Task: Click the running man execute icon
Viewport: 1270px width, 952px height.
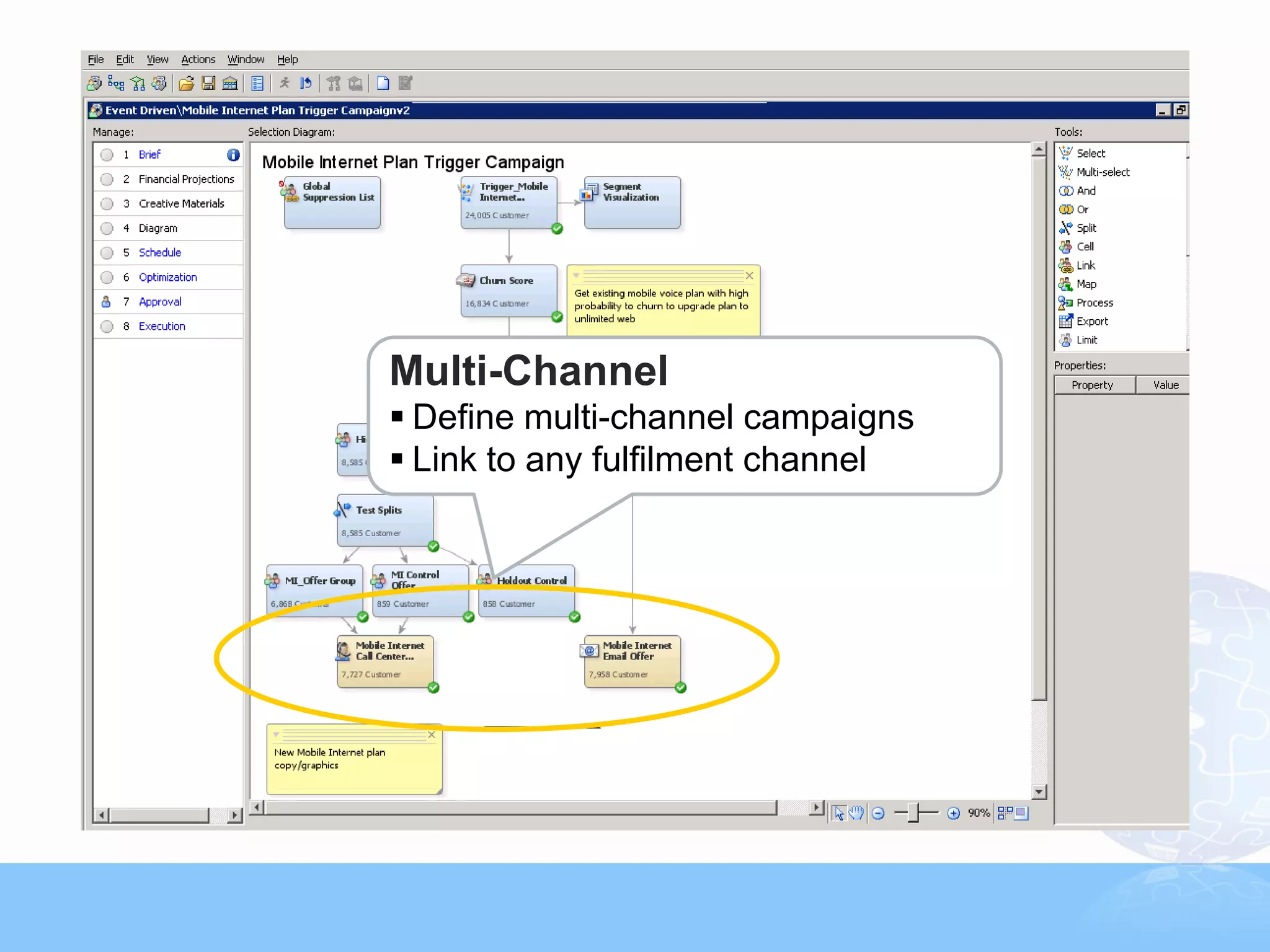Action: [285, 83]
